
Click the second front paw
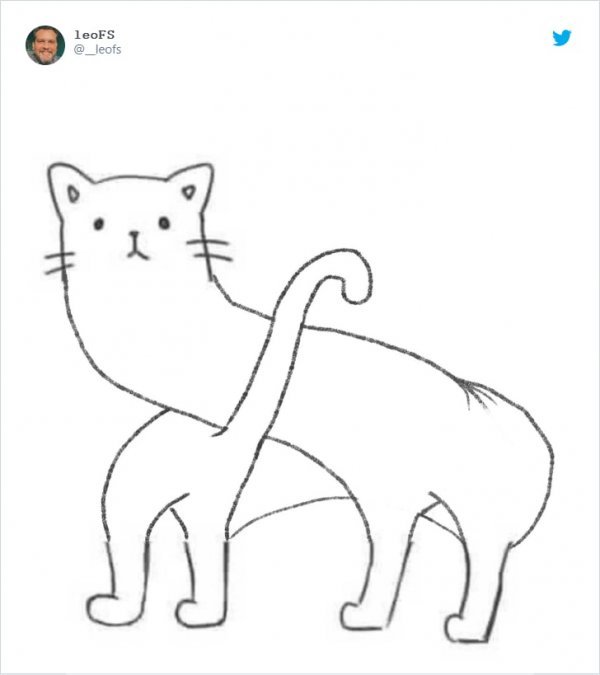click(200, 612)
